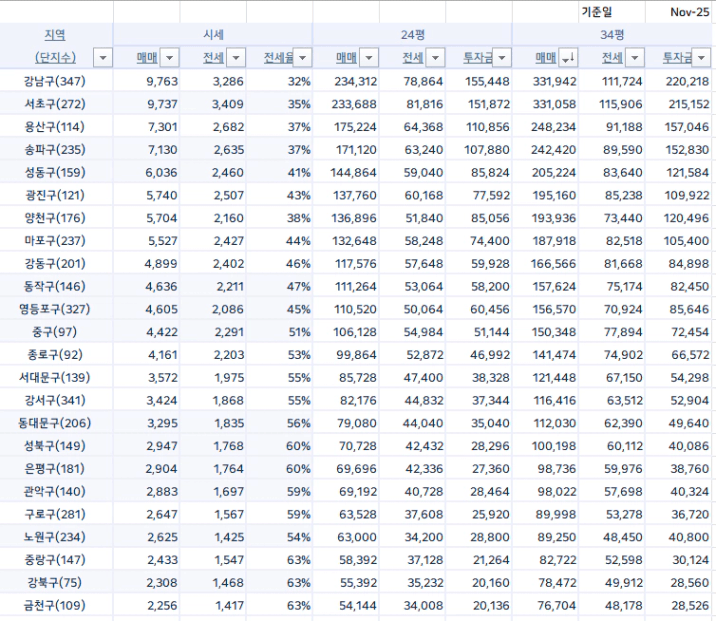Select the 지역 header cell

point(56,35)
